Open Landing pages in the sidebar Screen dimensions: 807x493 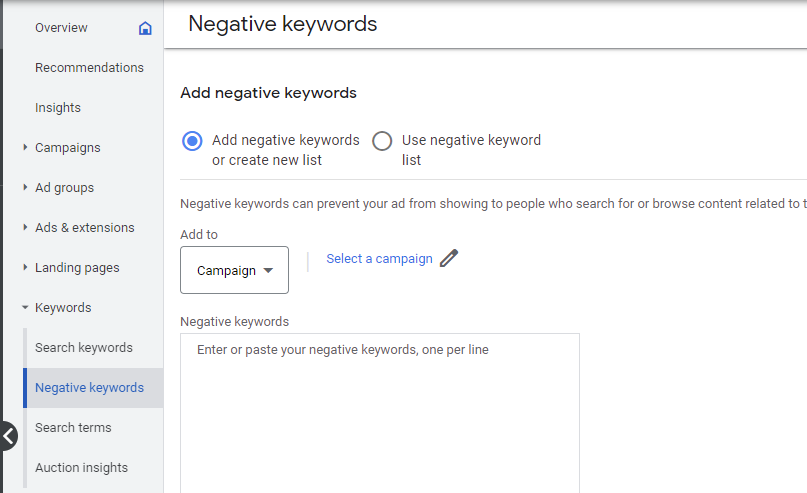pos(77,268)
